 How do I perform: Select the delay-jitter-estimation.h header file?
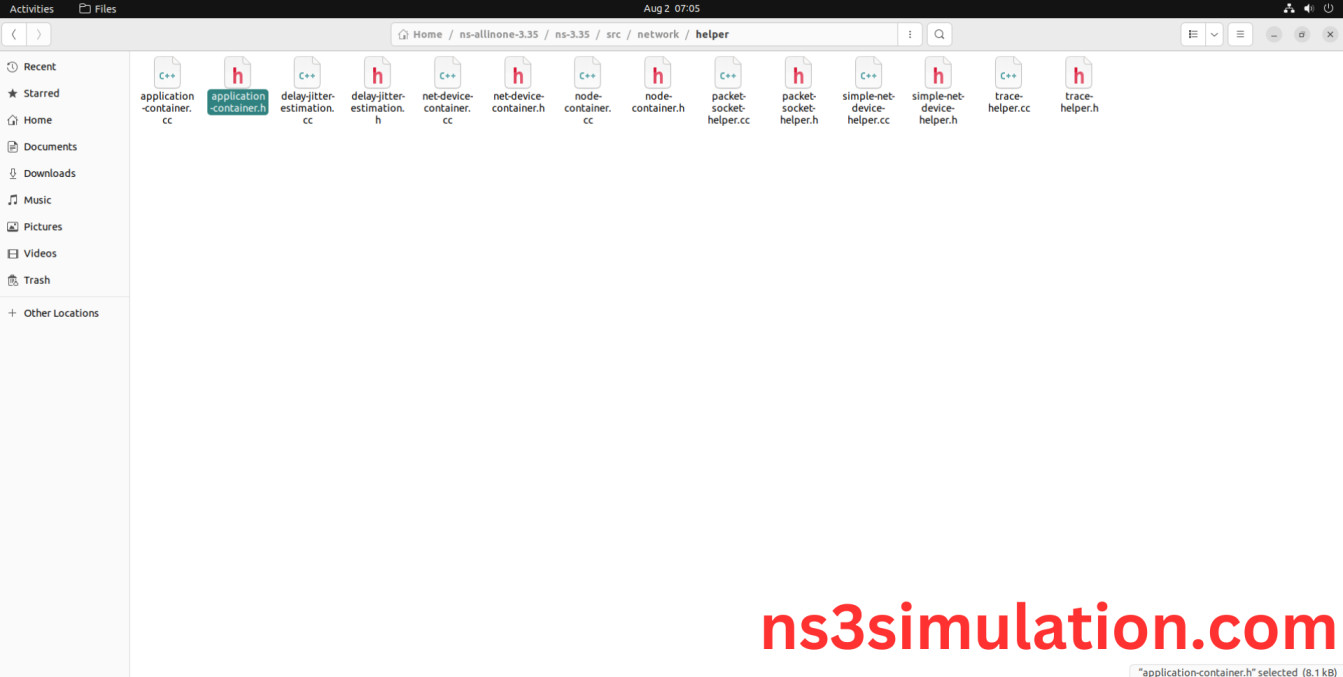pyautogui.click(x=377, y=74)
